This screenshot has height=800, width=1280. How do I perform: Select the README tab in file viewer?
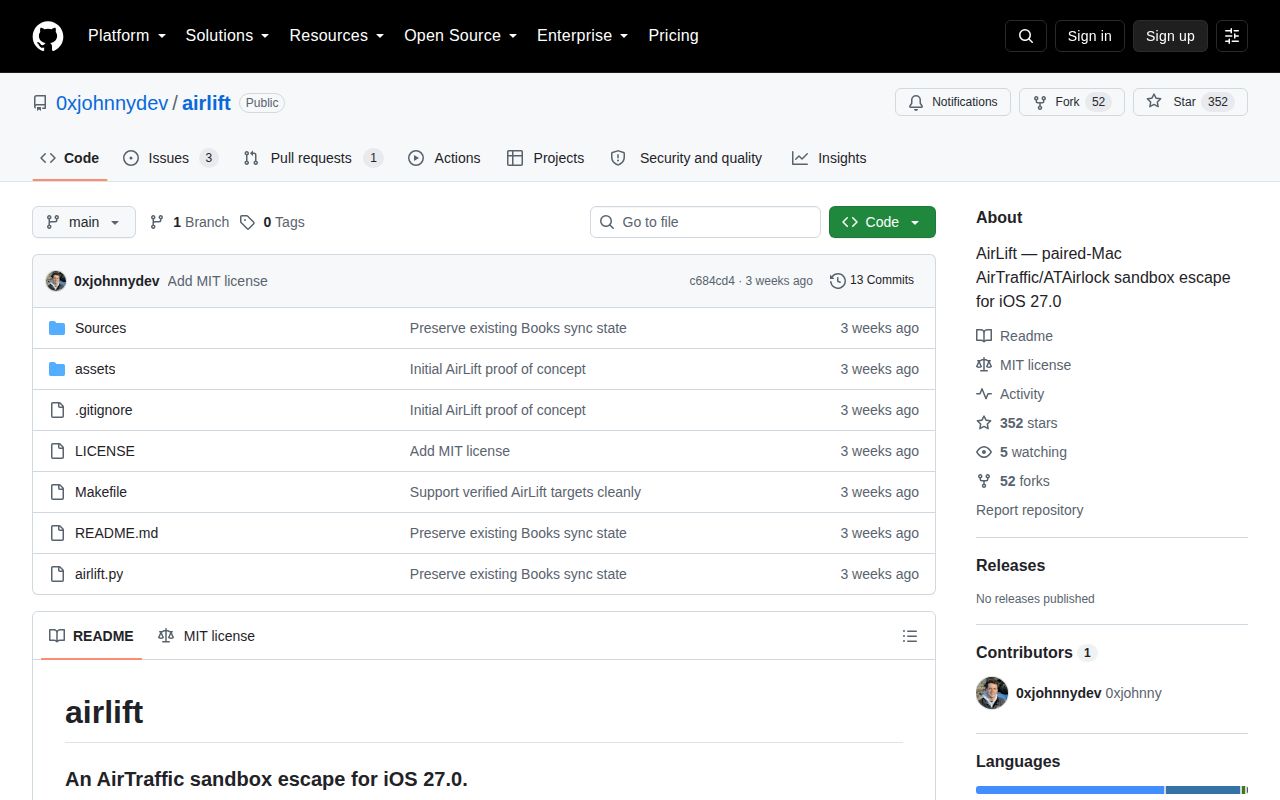pos(91,636)
